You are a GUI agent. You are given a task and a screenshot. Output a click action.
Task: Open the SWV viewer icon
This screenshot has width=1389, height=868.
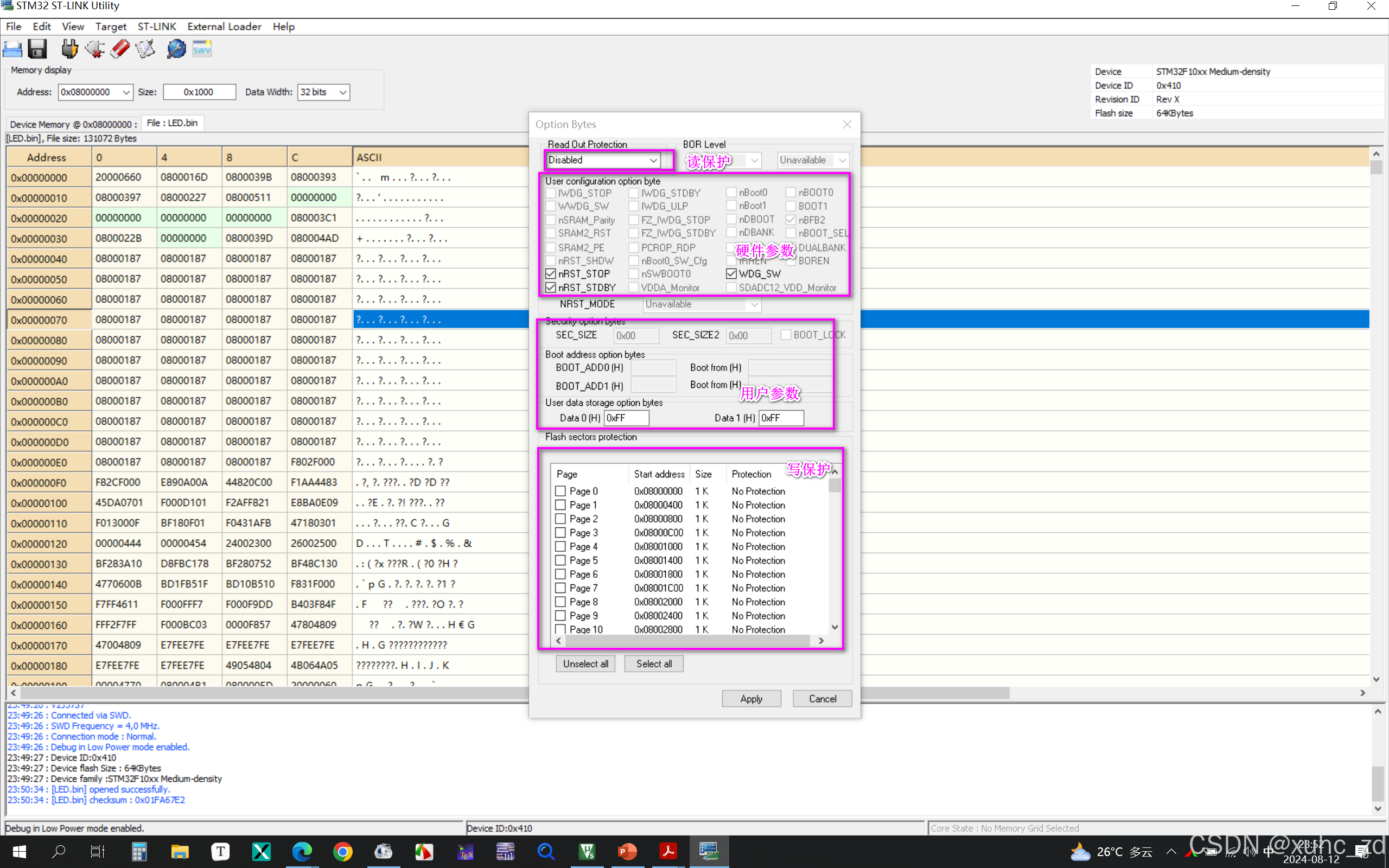(201, 49)
